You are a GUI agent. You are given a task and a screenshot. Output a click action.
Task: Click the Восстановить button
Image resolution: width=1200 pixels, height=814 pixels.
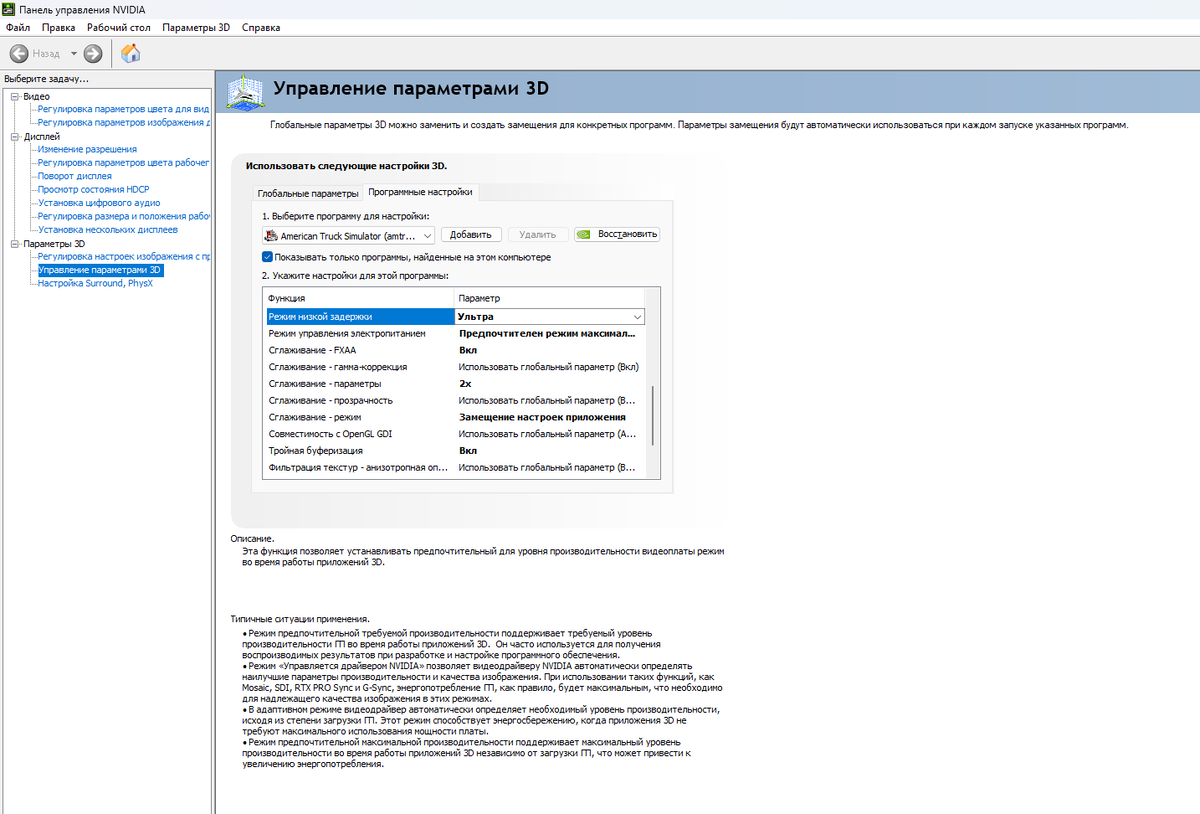click(617, 234)
